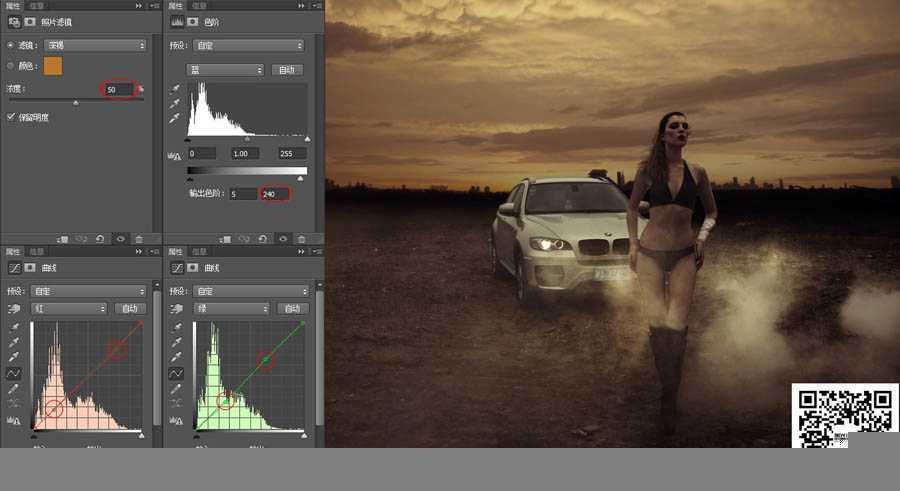Open the Levels panel layer mask icon
This screenshot has height=491, width=900.
click(x=193, y=22)
